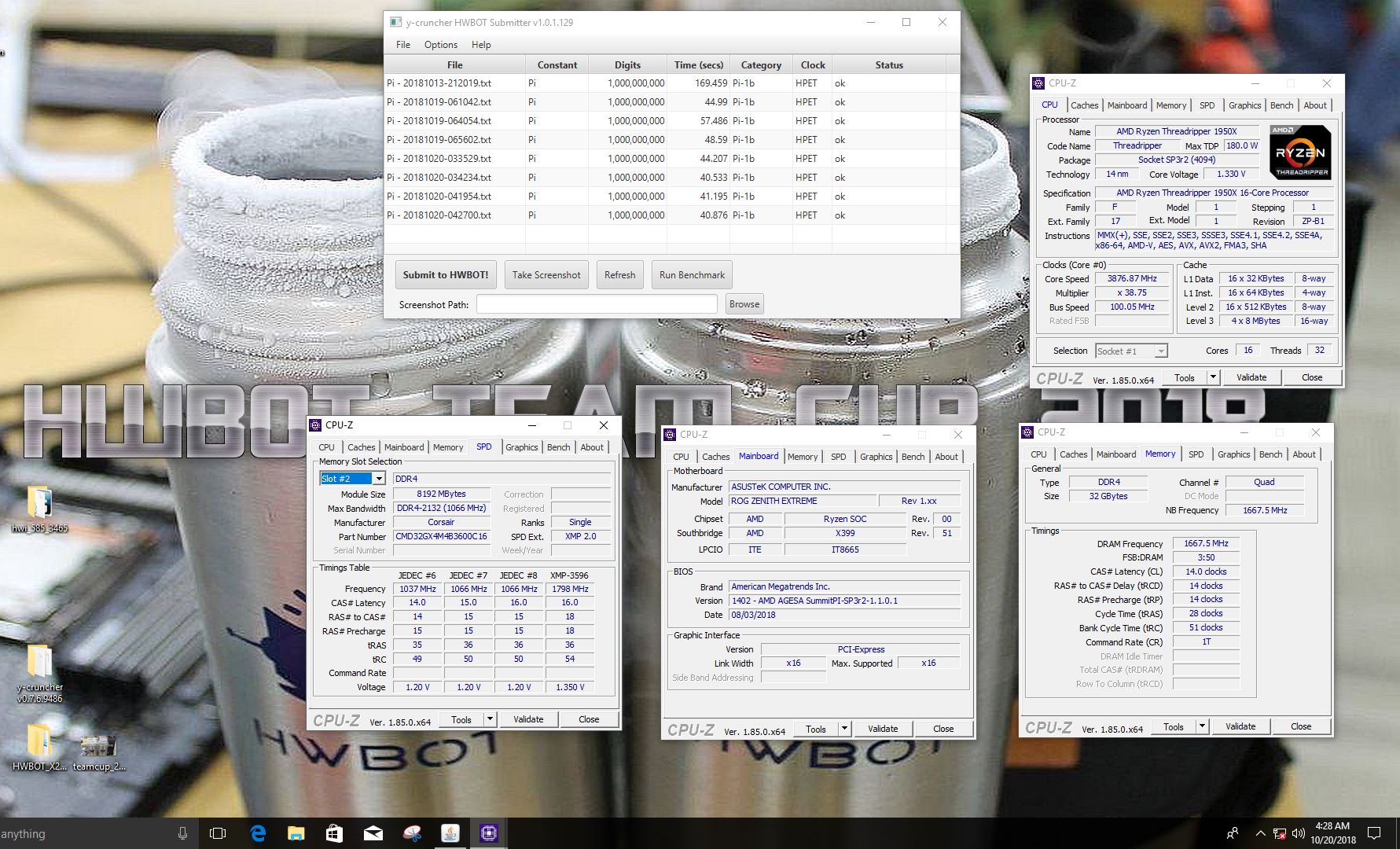Click Validate in the CPU tab window

click(x=1251, y=377)
